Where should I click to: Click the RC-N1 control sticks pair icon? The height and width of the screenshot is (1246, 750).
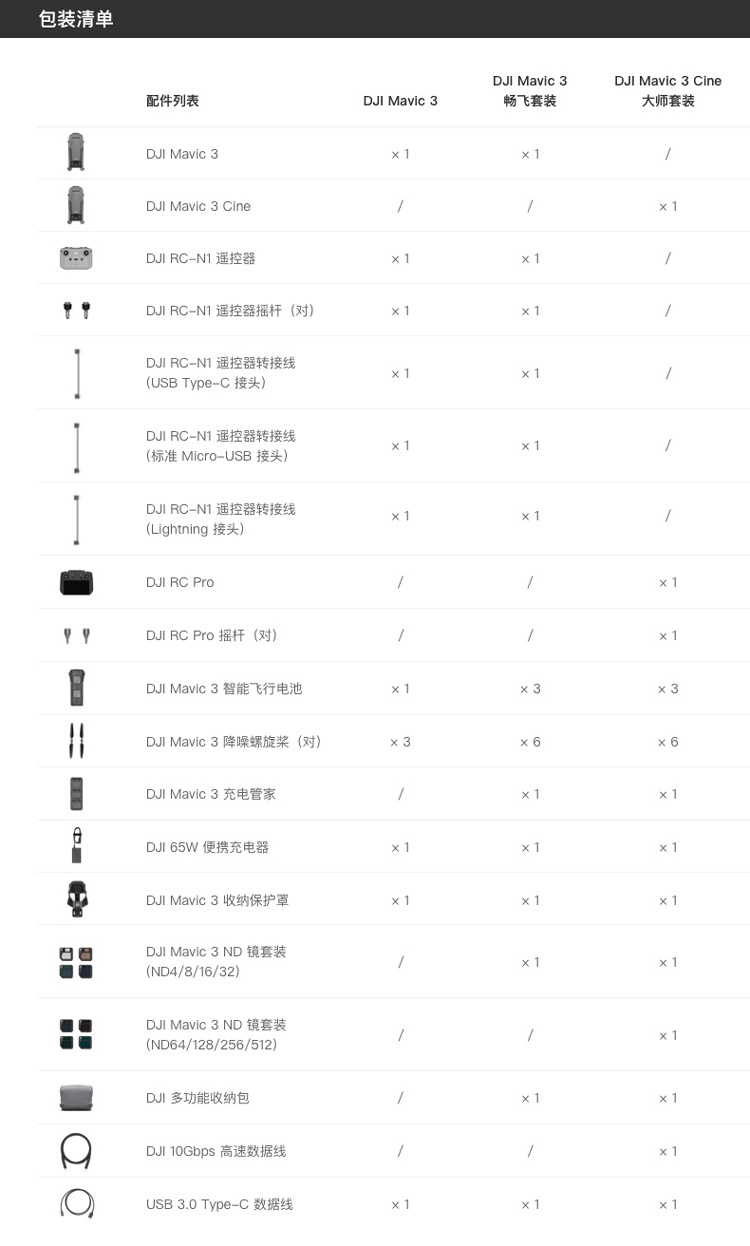click(x=76, y=311)
